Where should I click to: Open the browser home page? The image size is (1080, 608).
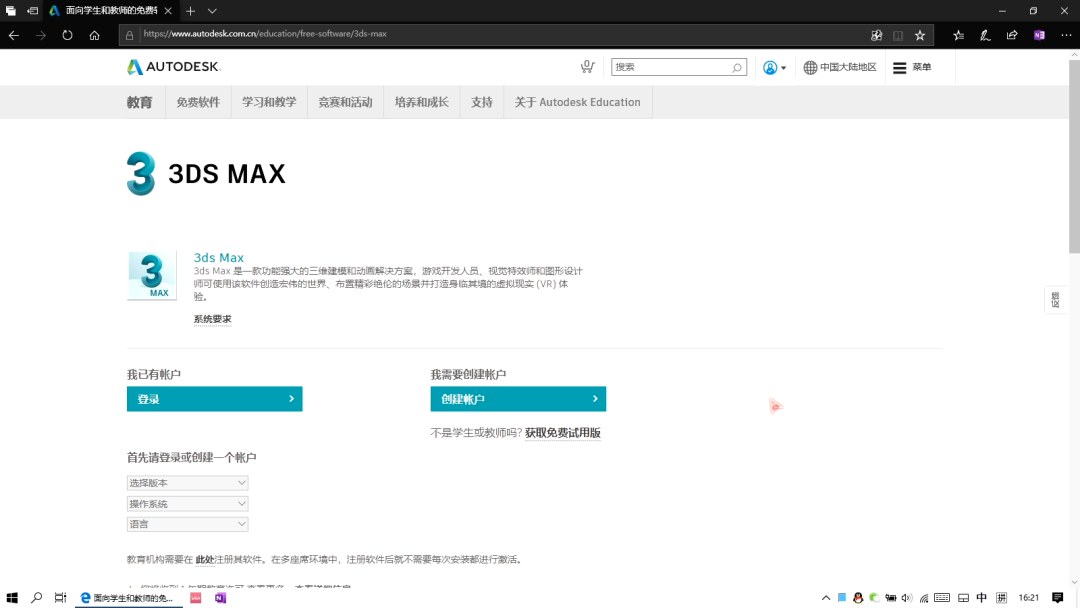click(x=94, y=35)
